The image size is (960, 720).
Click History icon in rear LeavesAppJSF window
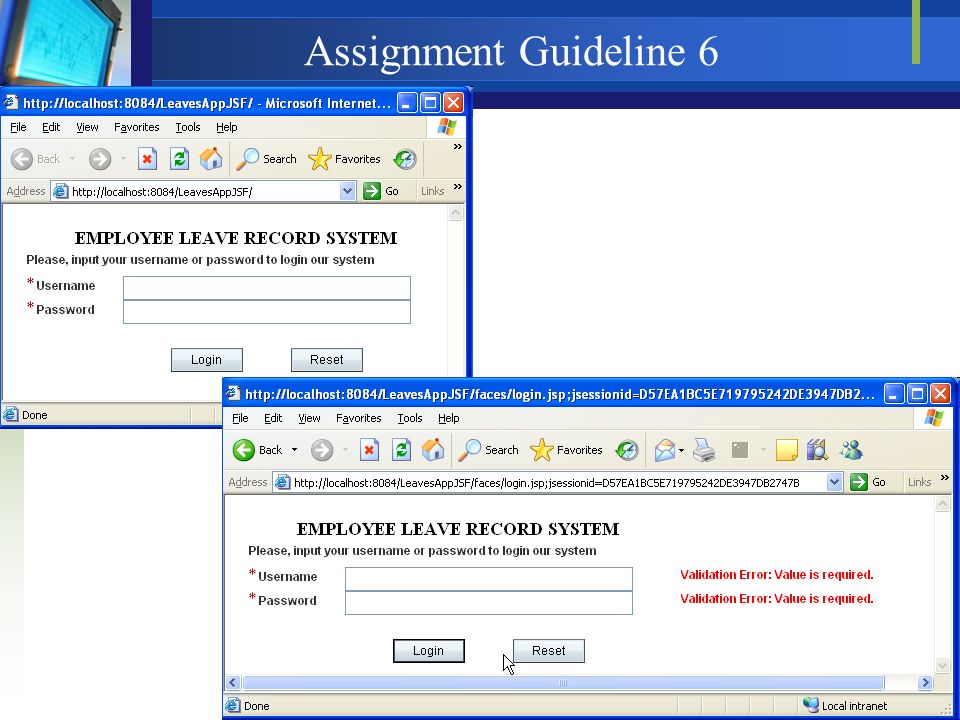click(405, 159)
